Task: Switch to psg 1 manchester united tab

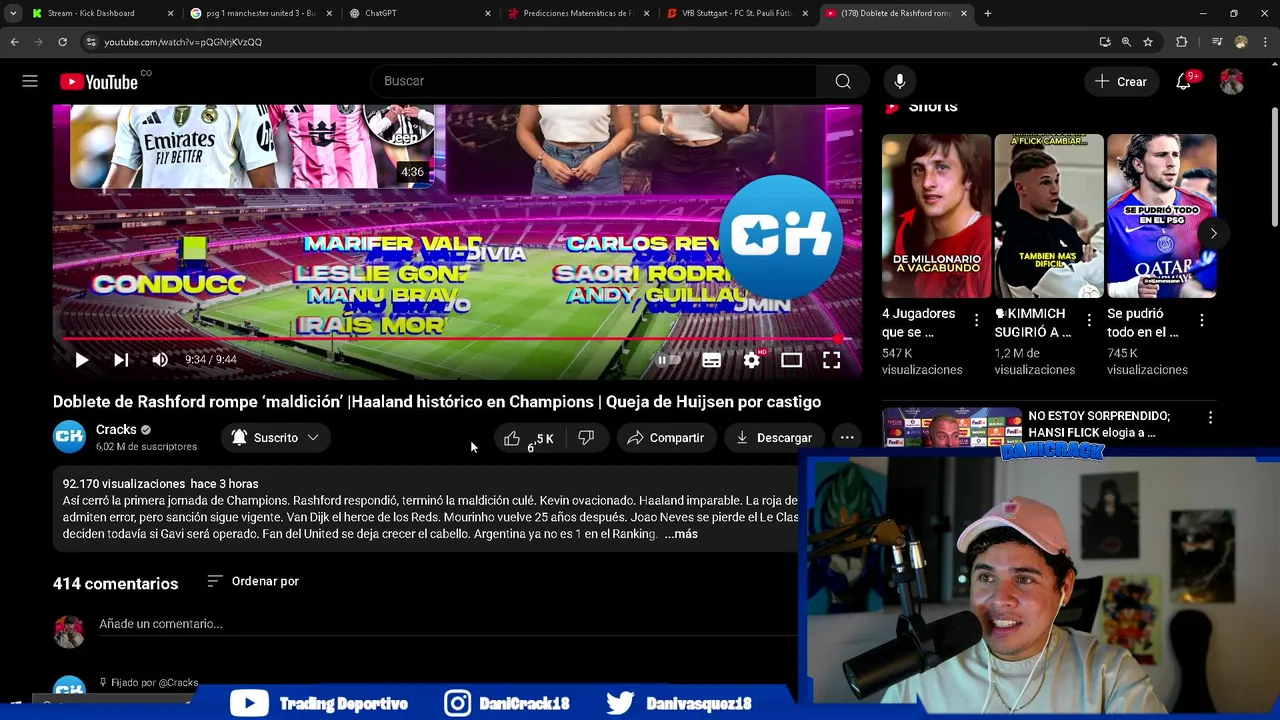Action: click(x=260, y=13)
